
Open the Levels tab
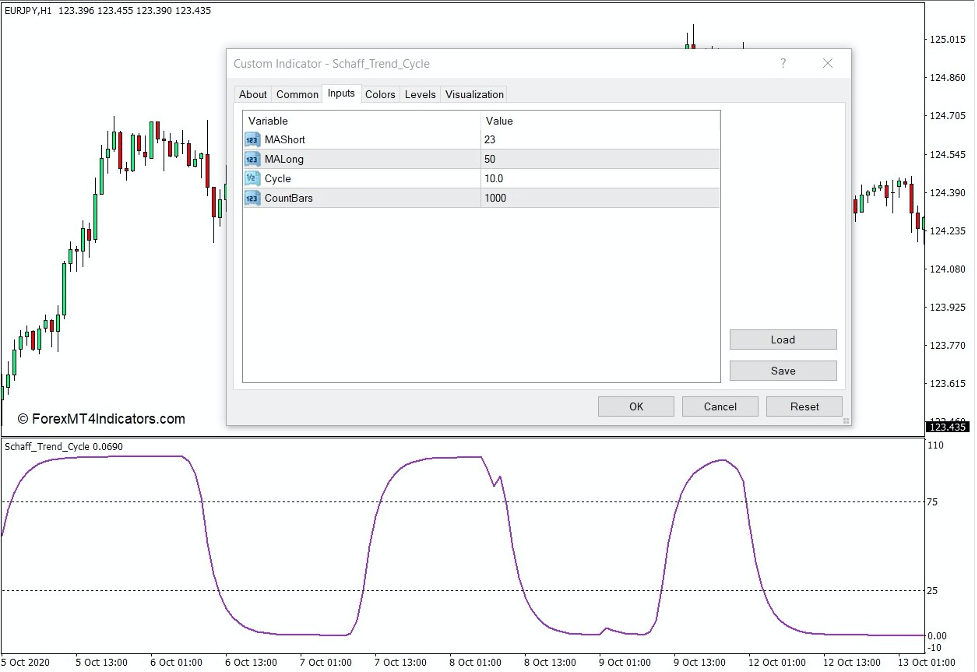coord(419,94)
